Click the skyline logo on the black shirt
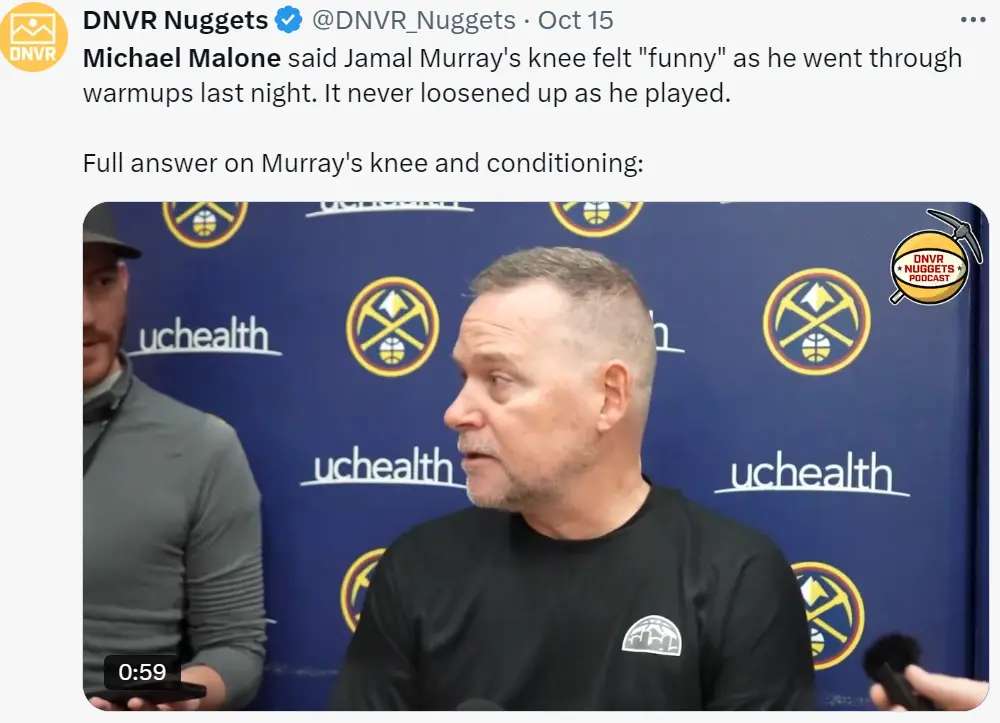The width and height of the screenshot is (1000, 723). 652,635
